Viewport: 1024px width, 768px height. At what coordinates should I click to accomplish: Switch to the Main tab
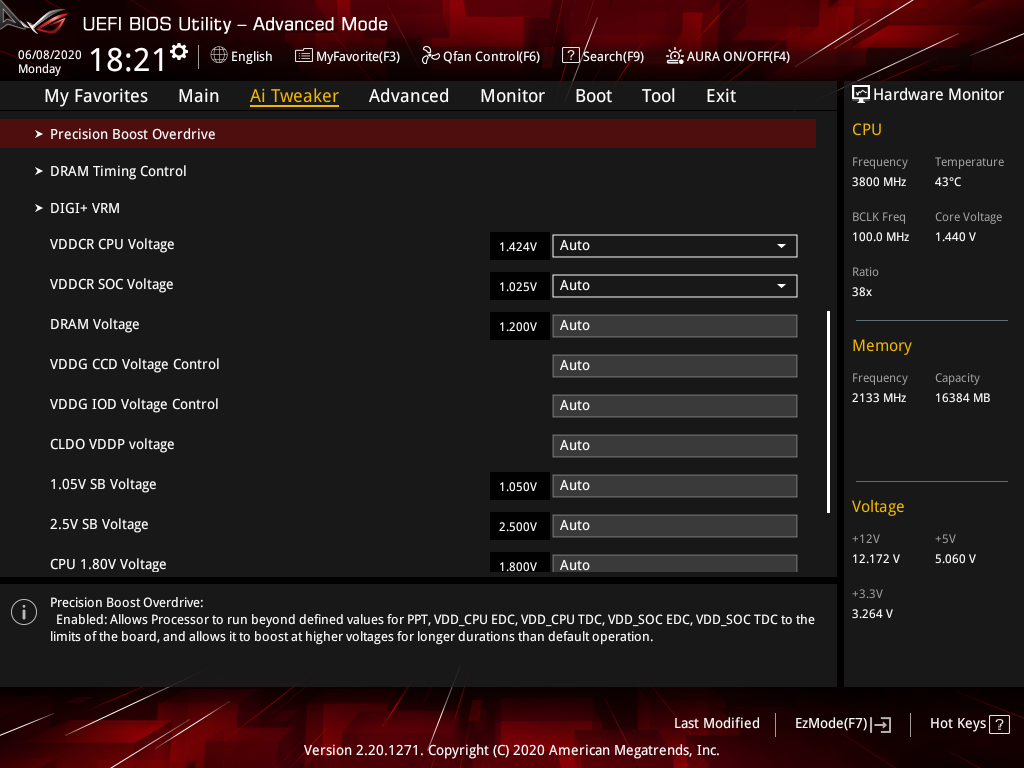tap(199, 96)
